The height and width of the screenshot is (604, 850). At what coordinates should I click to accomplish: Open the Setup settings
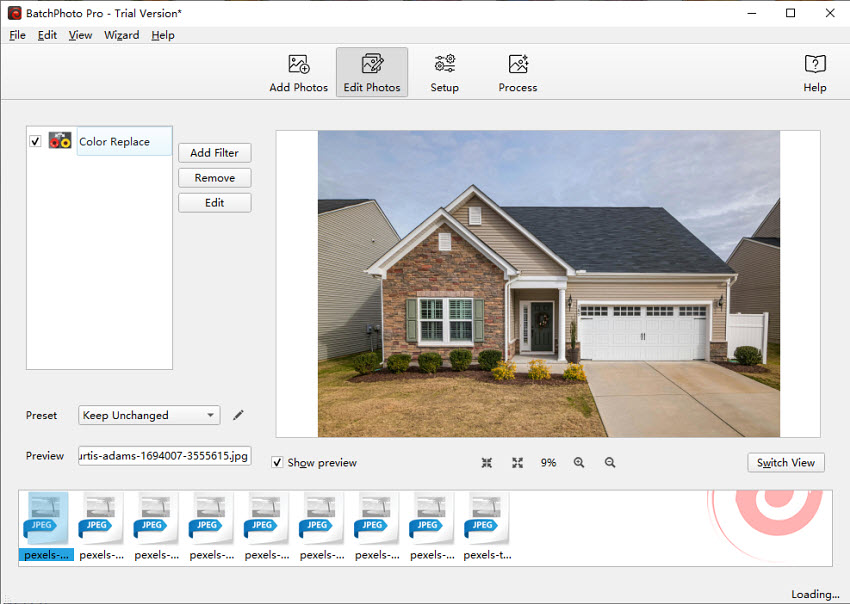[444, 71]
